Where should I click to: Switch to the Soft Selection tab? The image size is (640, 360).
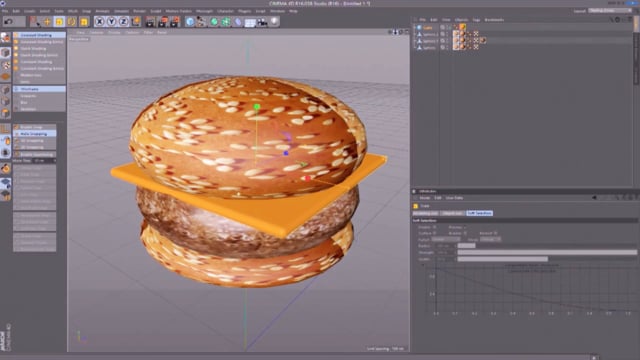[480, 213]
